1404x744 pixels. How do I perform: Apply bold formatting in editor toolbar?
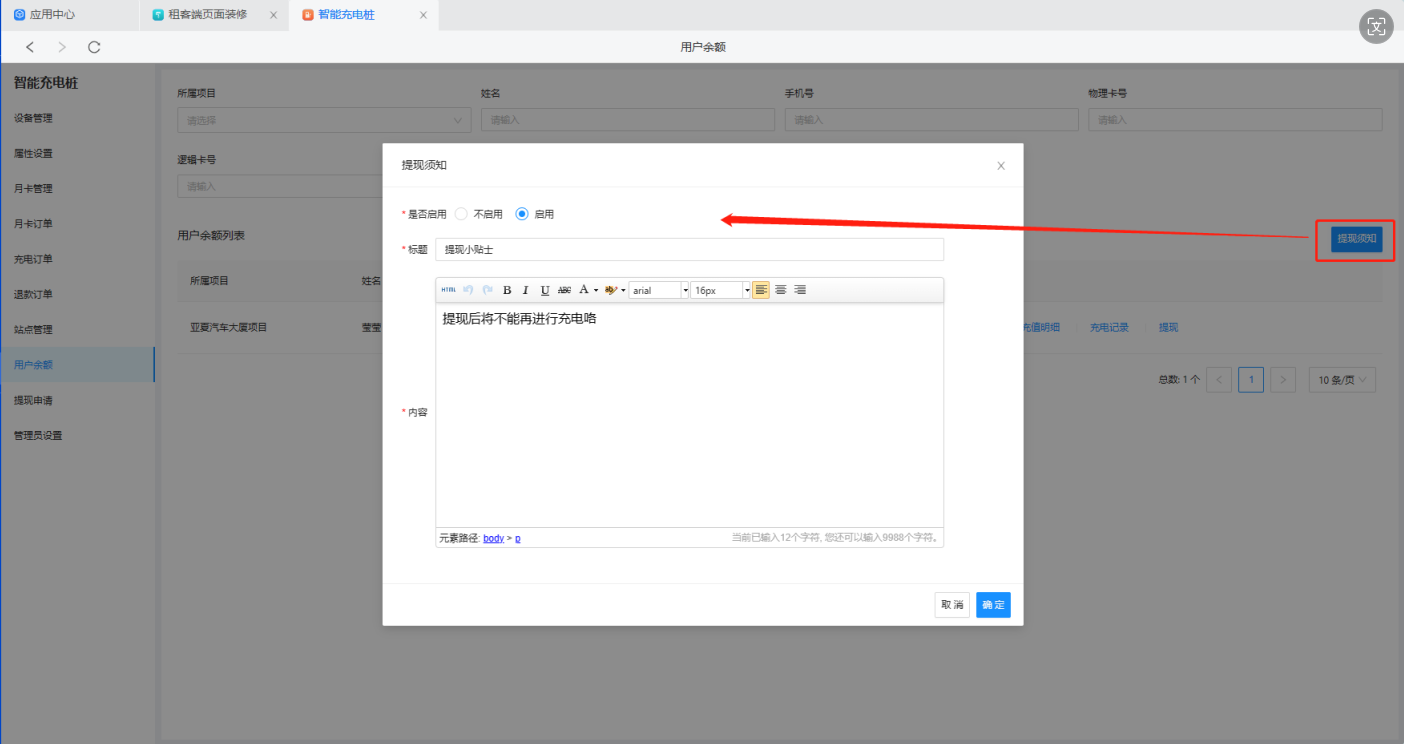pos(507,290)
